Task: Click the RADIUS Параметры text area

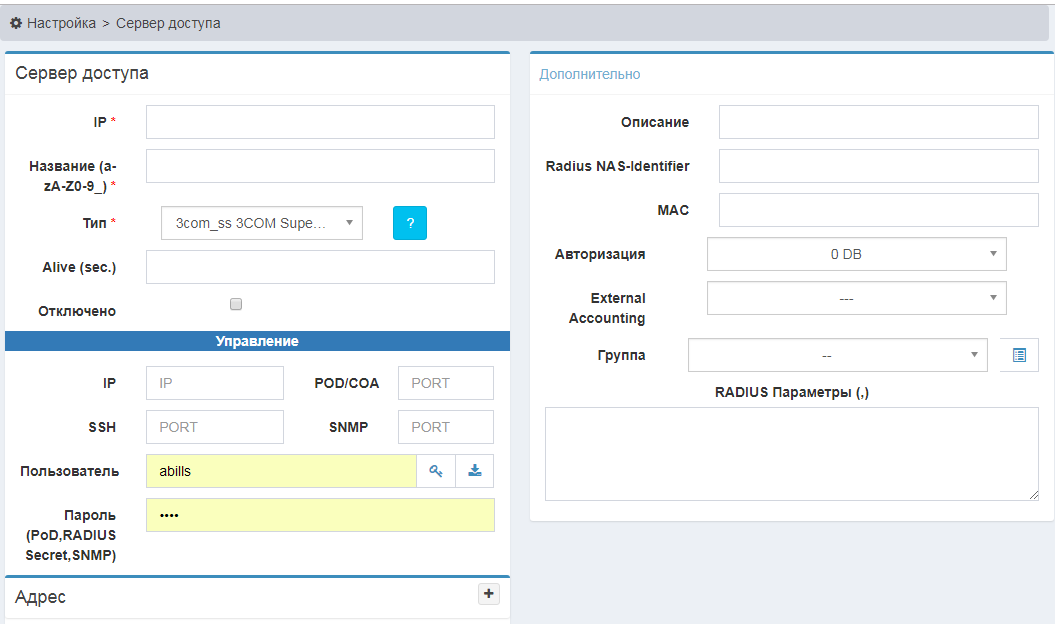Action: point(791,454)
